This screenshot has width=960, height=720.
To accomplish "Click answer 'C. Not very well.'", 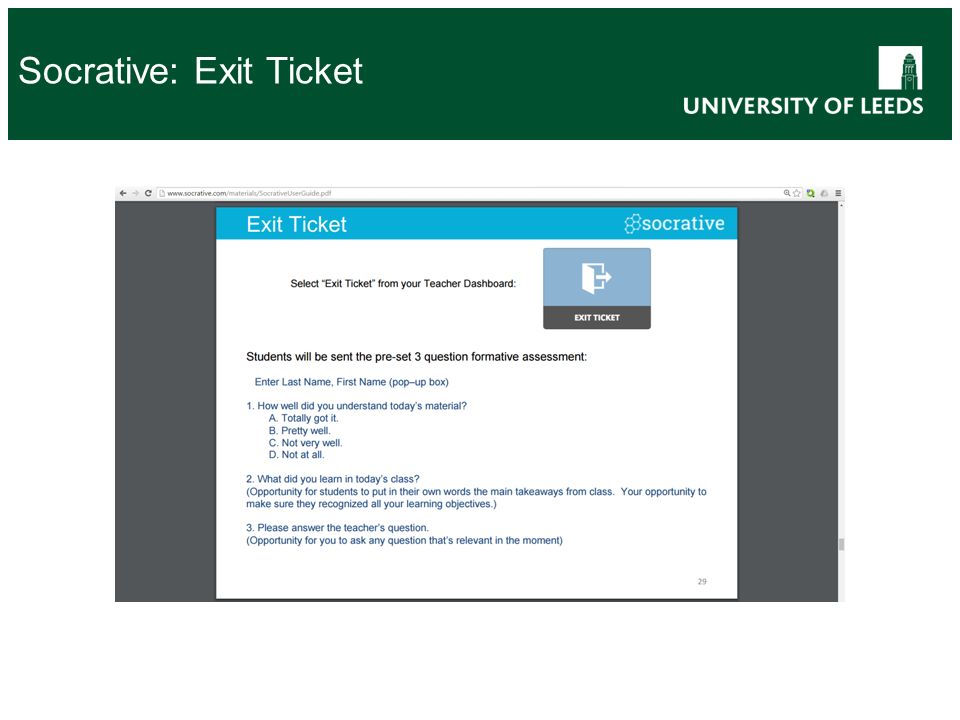I will click(x=306, y=443).
